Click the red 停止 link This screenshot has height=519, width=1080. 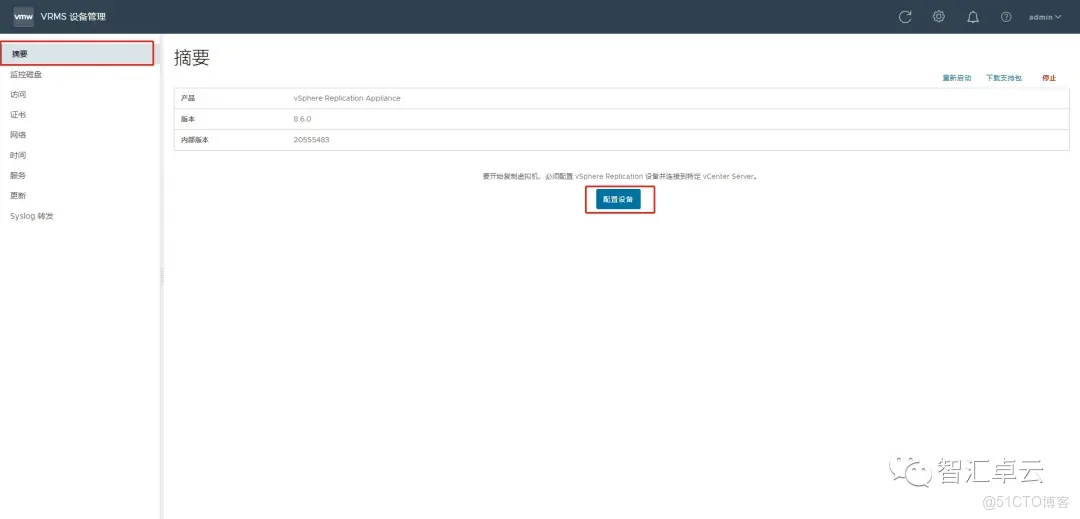tap(1049, 78)
